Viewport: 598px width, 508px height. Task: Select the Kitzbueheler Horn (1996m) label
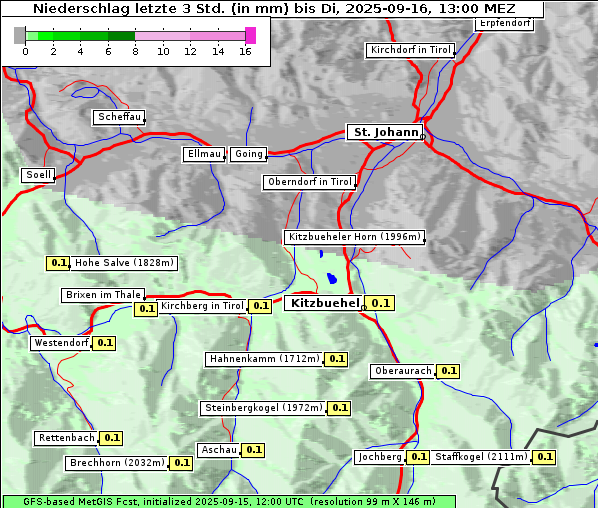[x=354, y=237]
